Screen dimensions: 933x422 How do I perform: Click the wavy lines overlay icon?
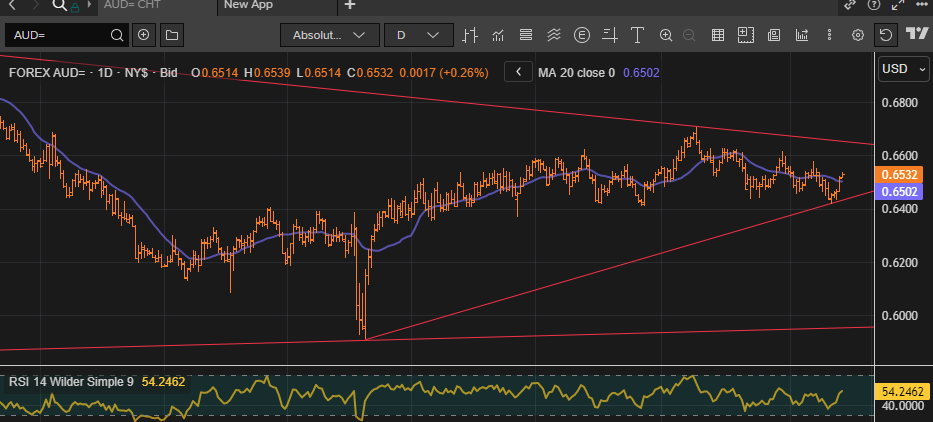click(553, 36)
